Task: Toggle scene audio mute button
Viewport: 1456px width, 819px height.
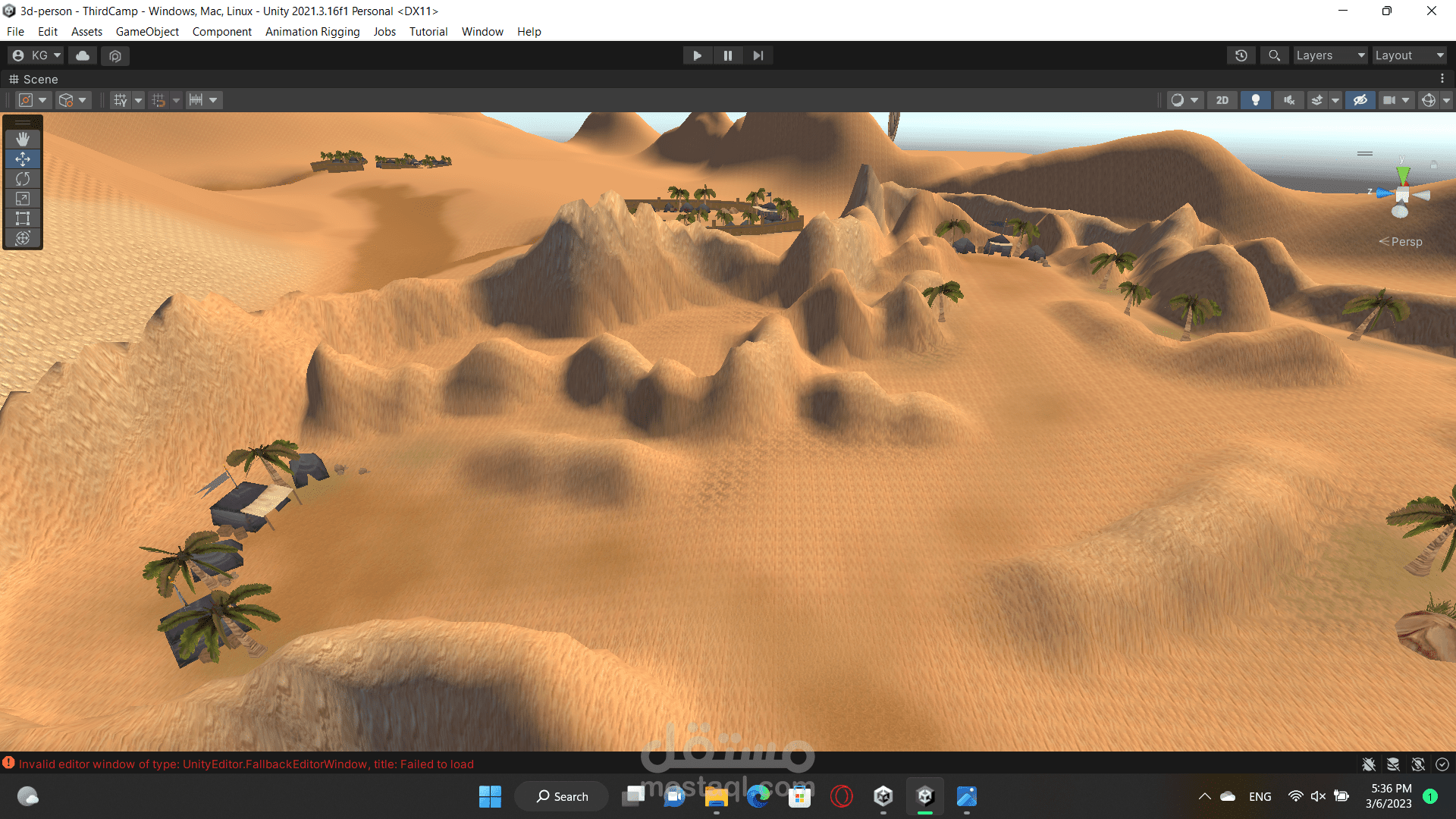Action: coord(1288,100)
